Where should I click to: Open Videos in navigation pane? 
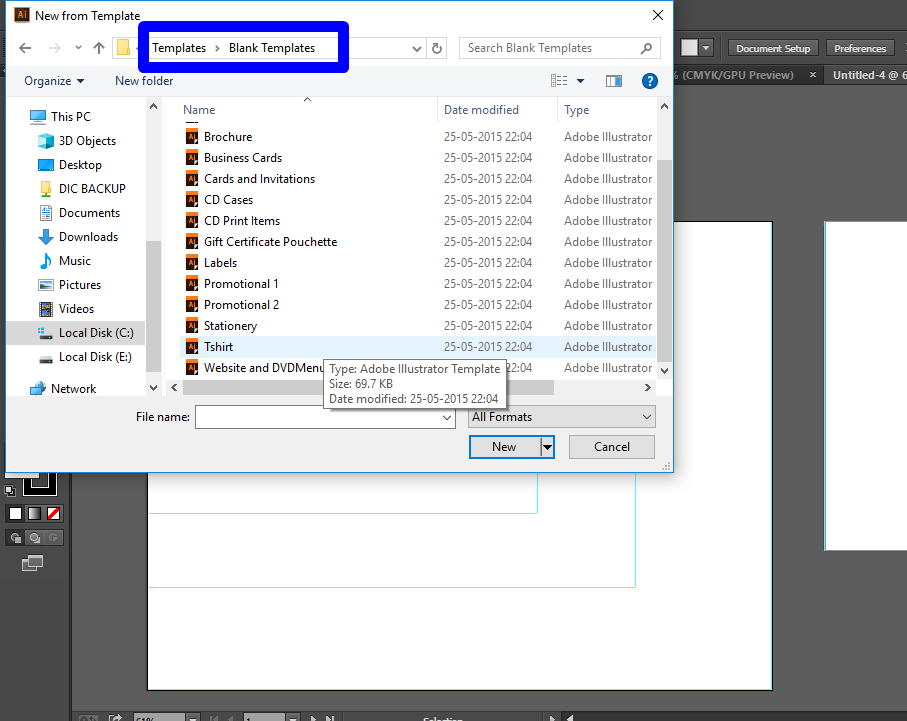tap(66, 309)
